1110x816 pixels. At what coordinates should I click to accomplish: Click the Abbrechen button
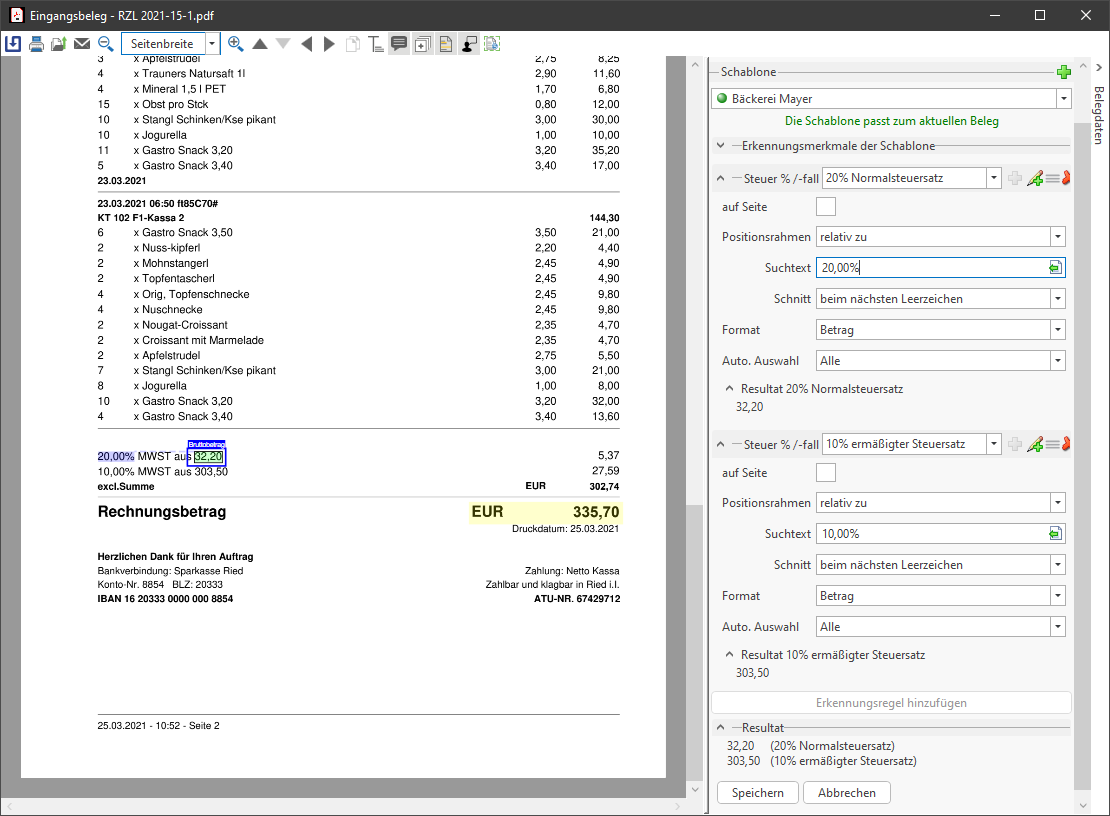tap(847, 793)
